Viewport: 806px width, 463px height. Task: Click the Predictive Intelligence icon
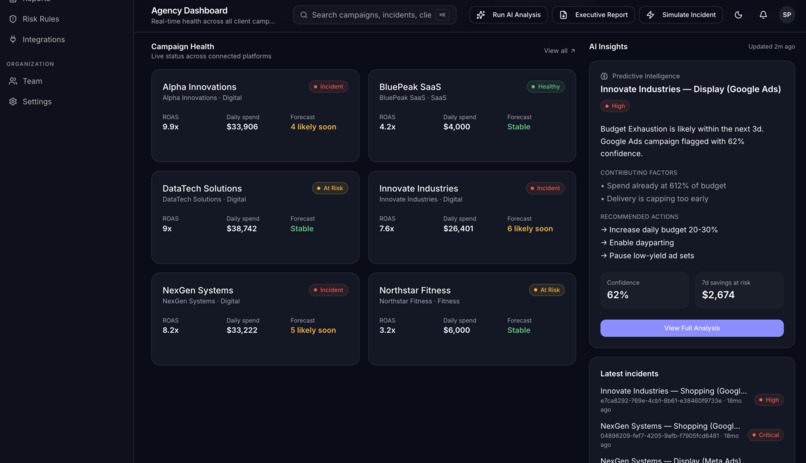tap(604, 76)
